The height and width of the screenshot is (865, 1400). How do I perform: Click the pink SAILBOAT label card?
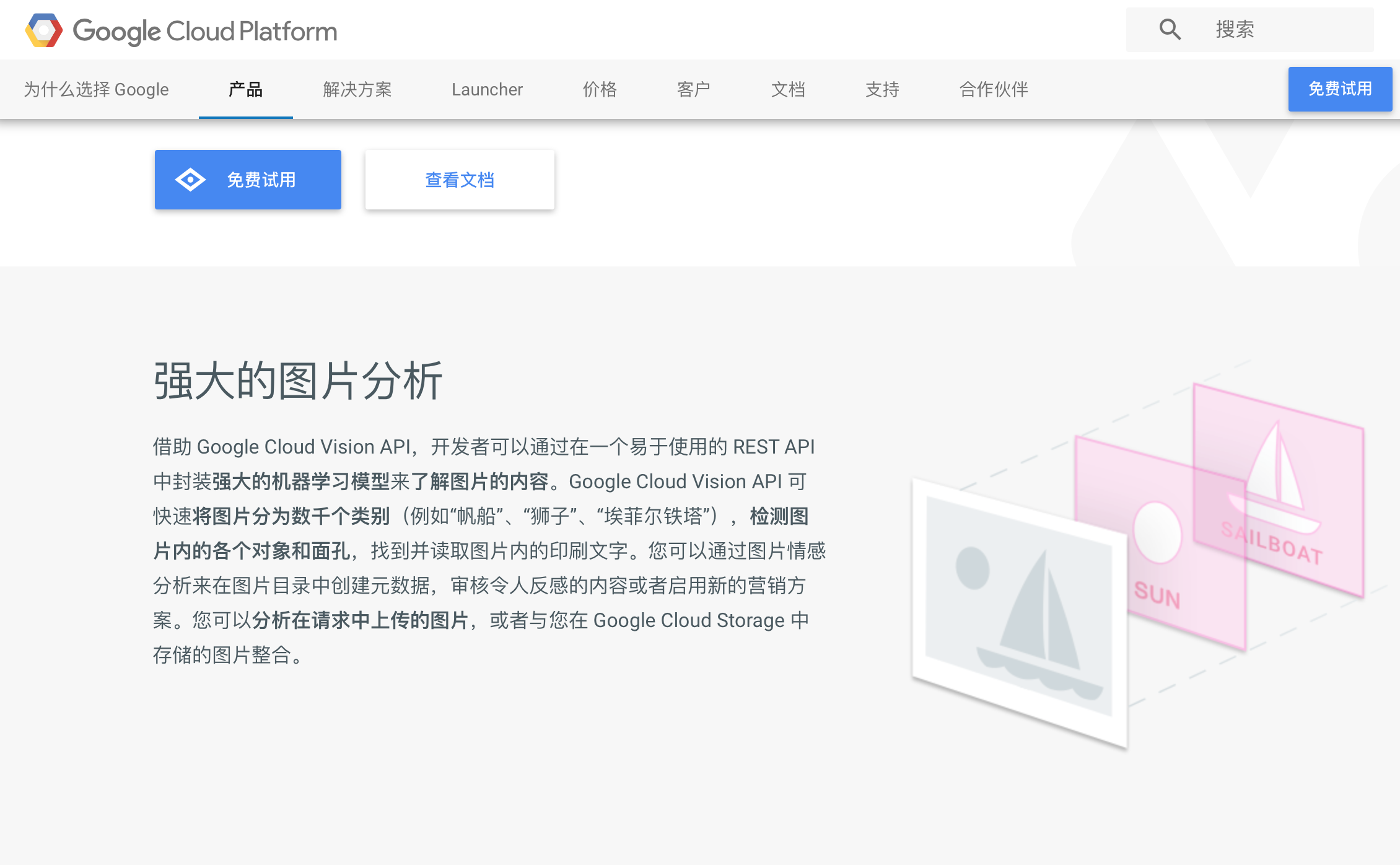[1279, 490]
